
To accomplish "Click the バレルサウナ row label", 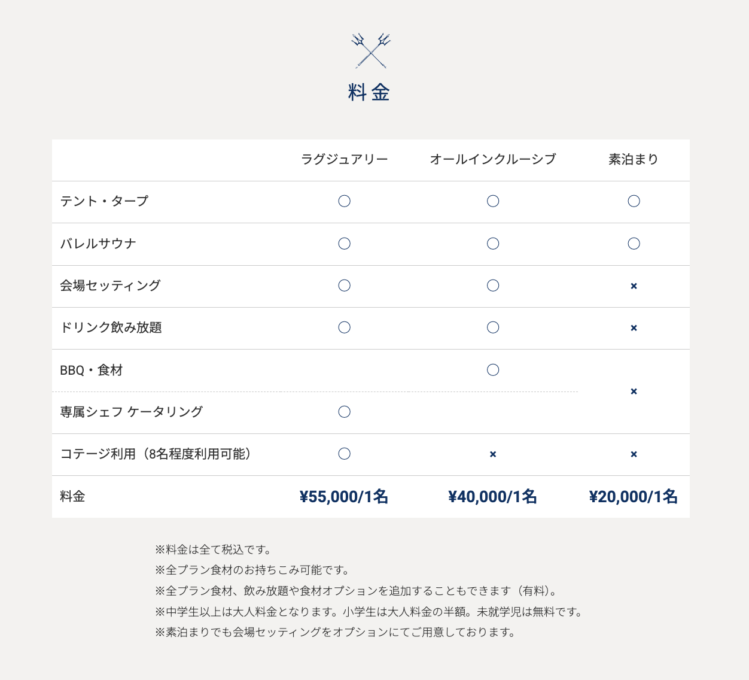I will point(98,243).
